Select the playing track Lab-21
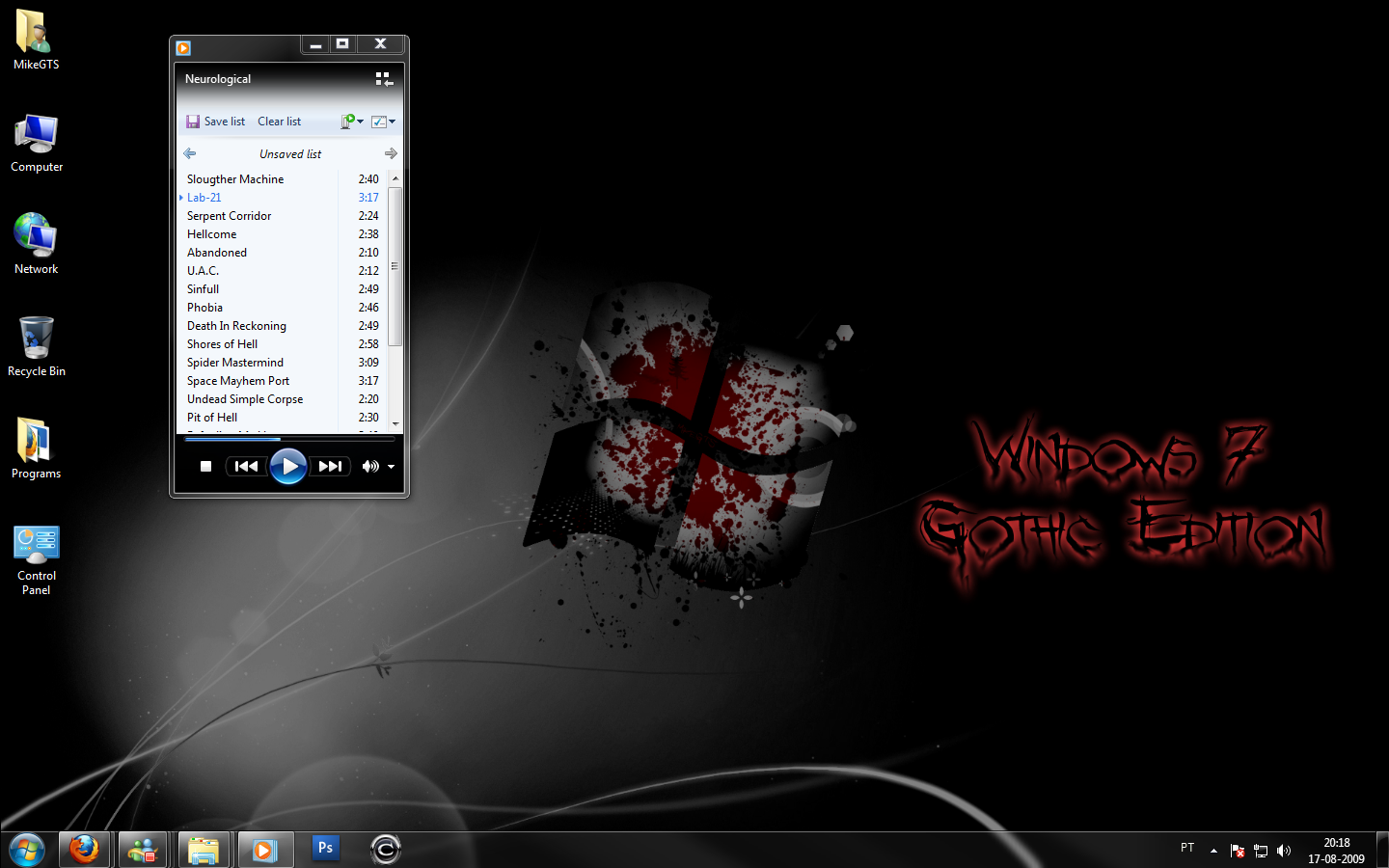The height and width of the screenshot is (868, 1389). pyautogui.click(x=204, y=198)
